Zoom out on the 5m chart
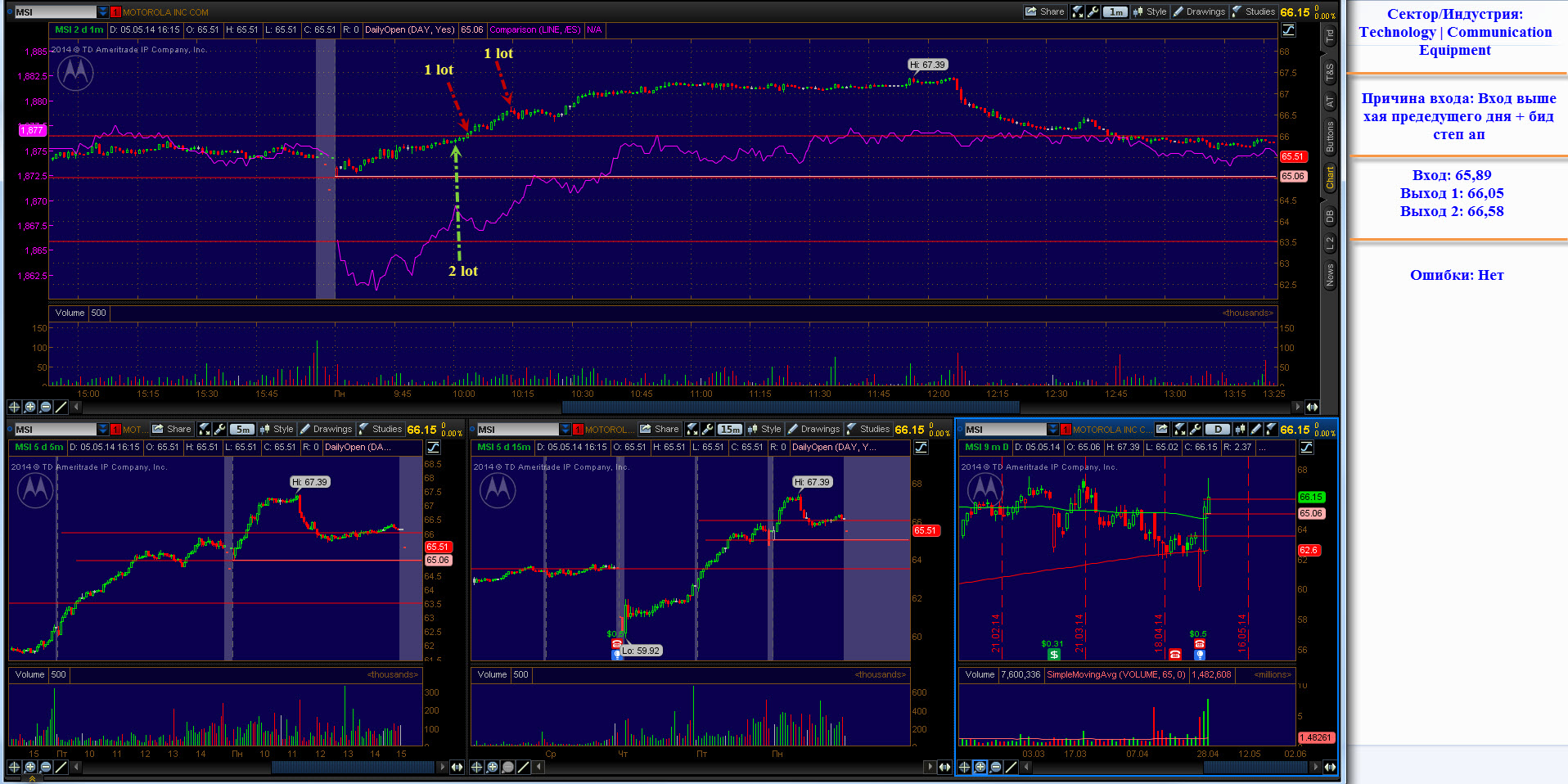1568x784 pixels. [x=46, y=767]
